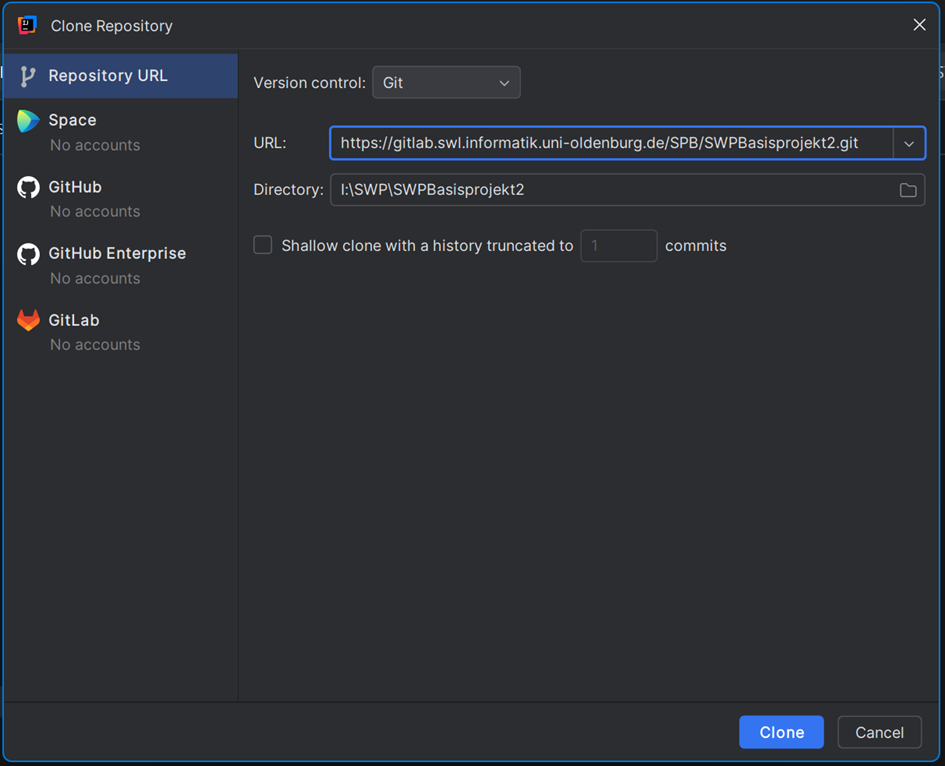Image resolution: width=945 pixels, height=766 pixels.
Task: Expand the URL history dropdown arrow
Action: point(909,143)
